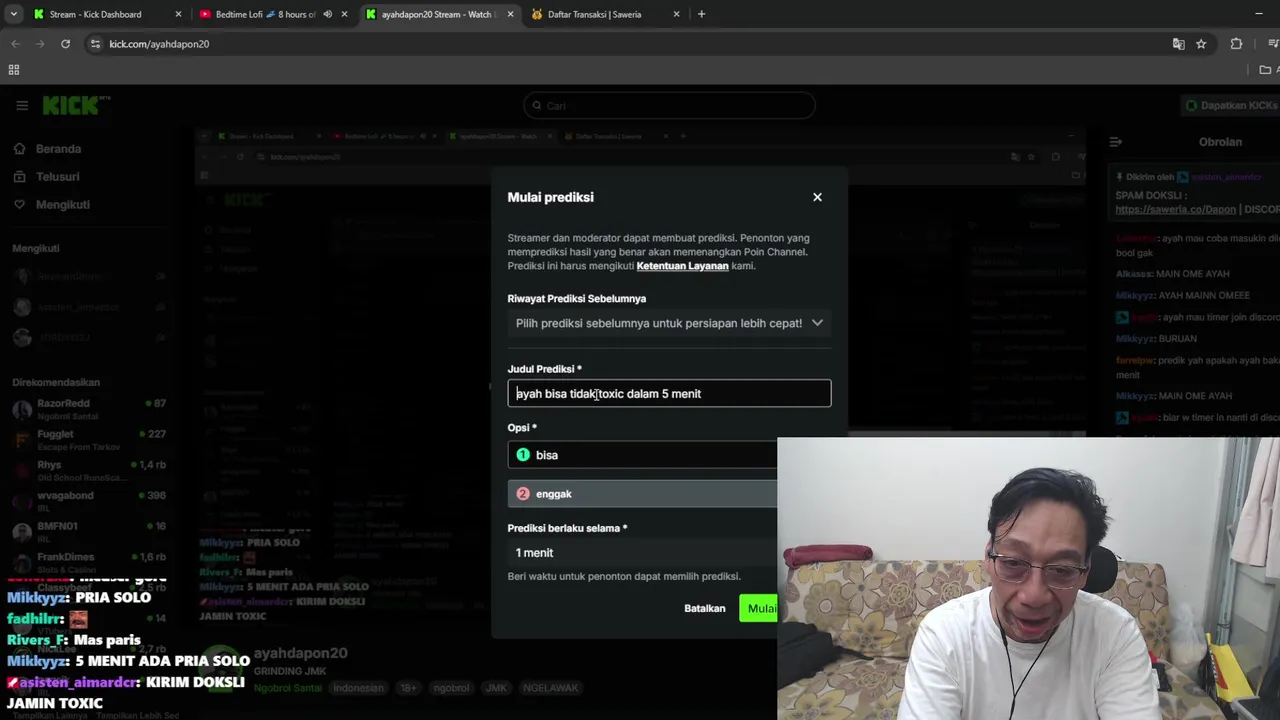Close the Stream - Kick Dashboard tab

click(x=178, y=14)
